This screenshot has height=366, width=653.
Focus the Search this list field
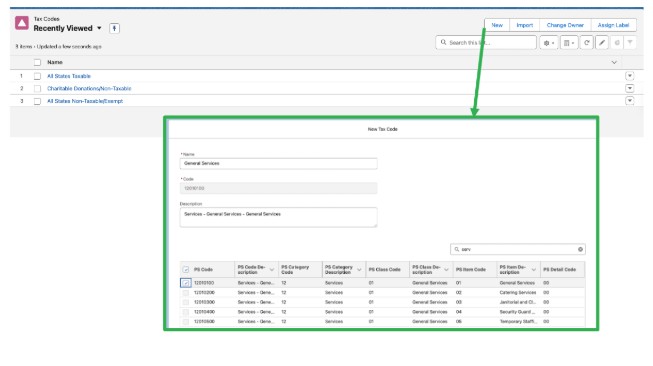(486, 42)
